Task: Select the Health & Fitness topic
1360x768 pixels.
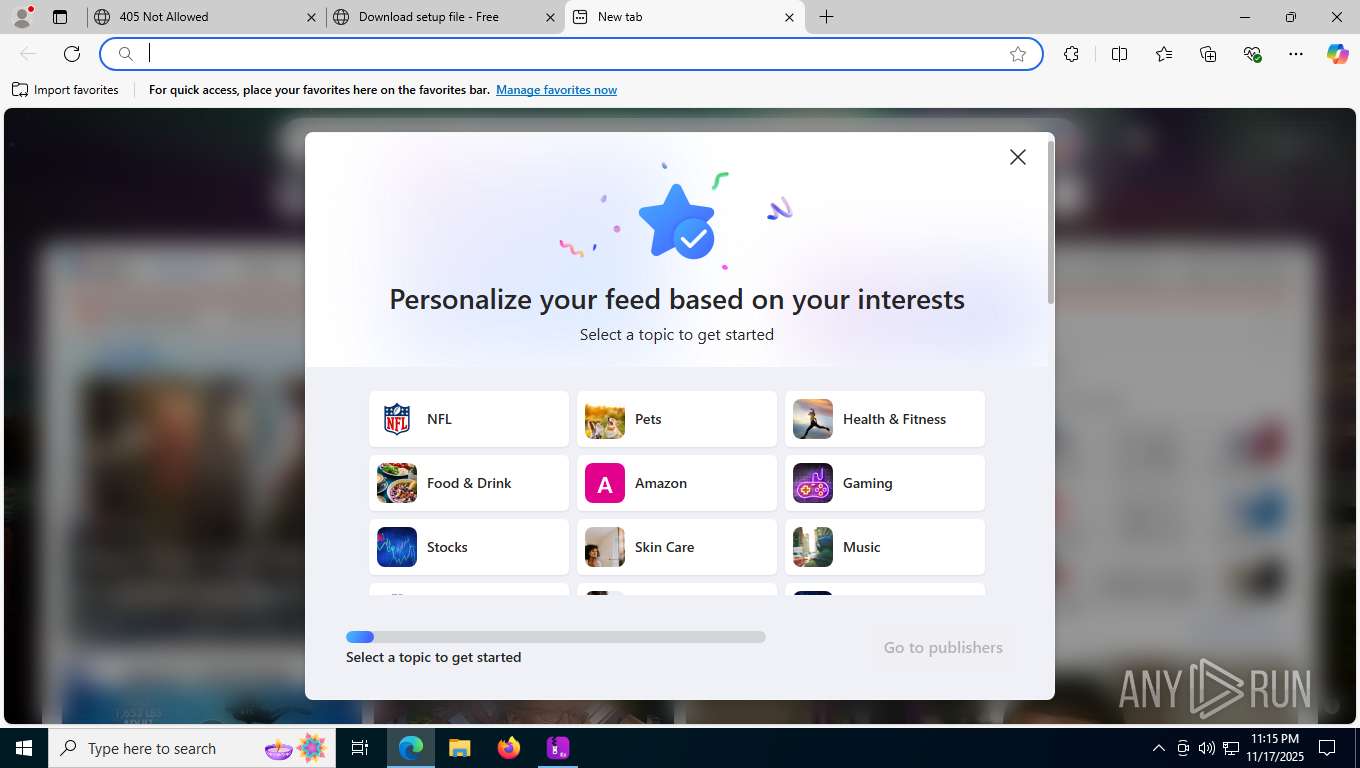Action: point(885,419)
